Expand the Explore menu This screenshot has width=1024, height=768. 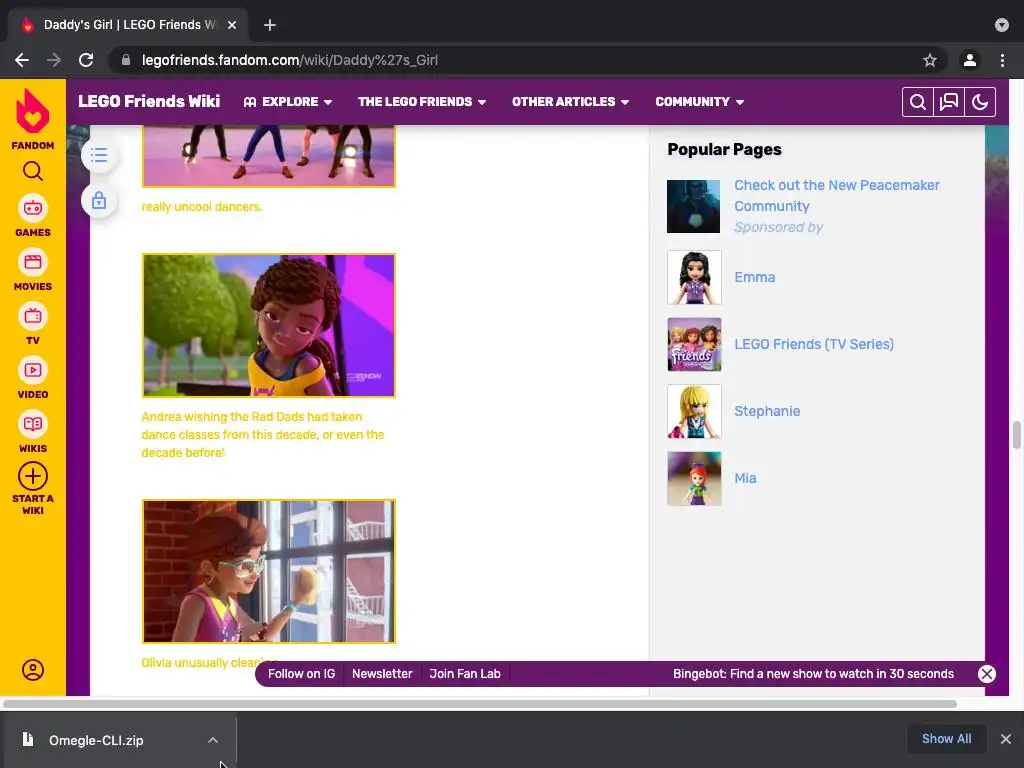point(288,102)
